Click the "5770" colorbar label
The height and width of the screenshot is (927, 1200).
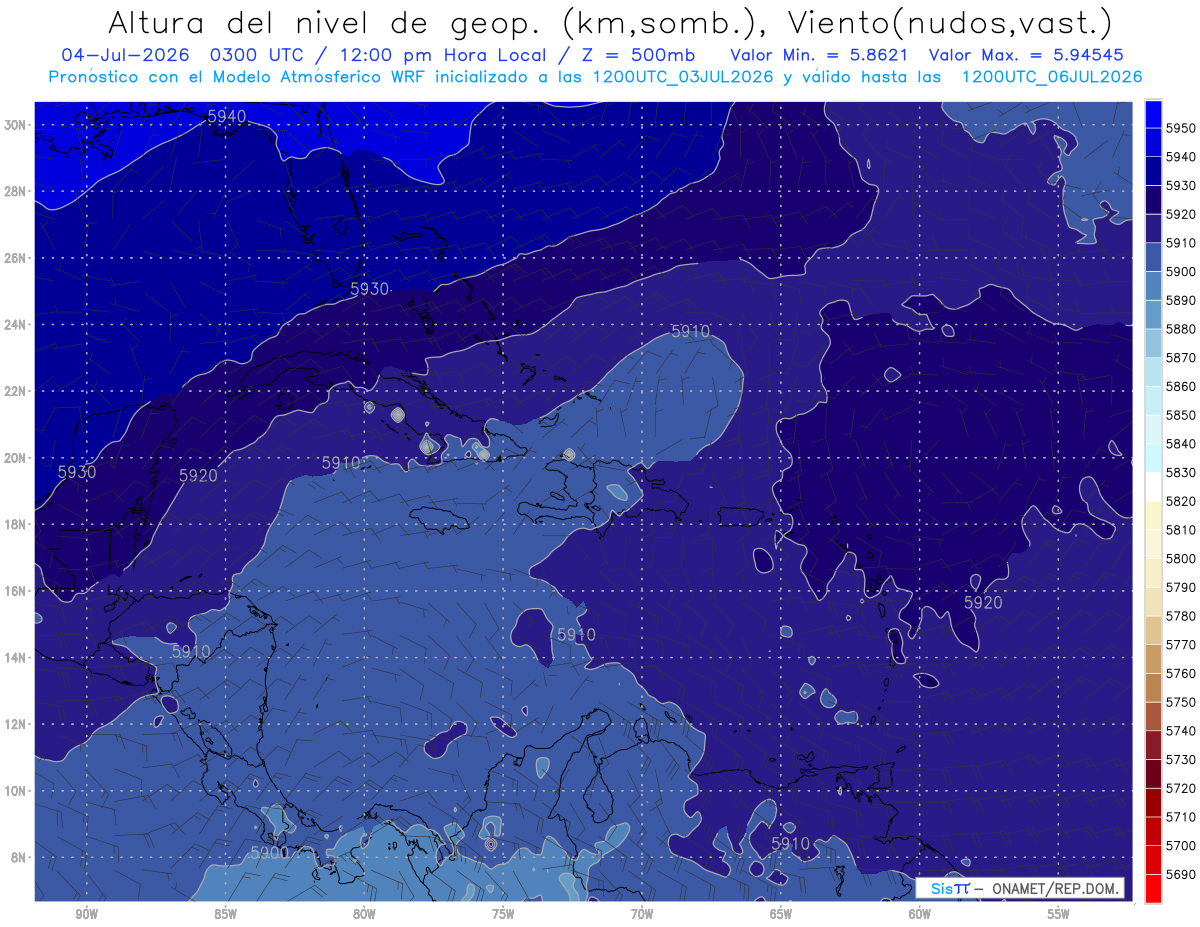coord(1181,645)
